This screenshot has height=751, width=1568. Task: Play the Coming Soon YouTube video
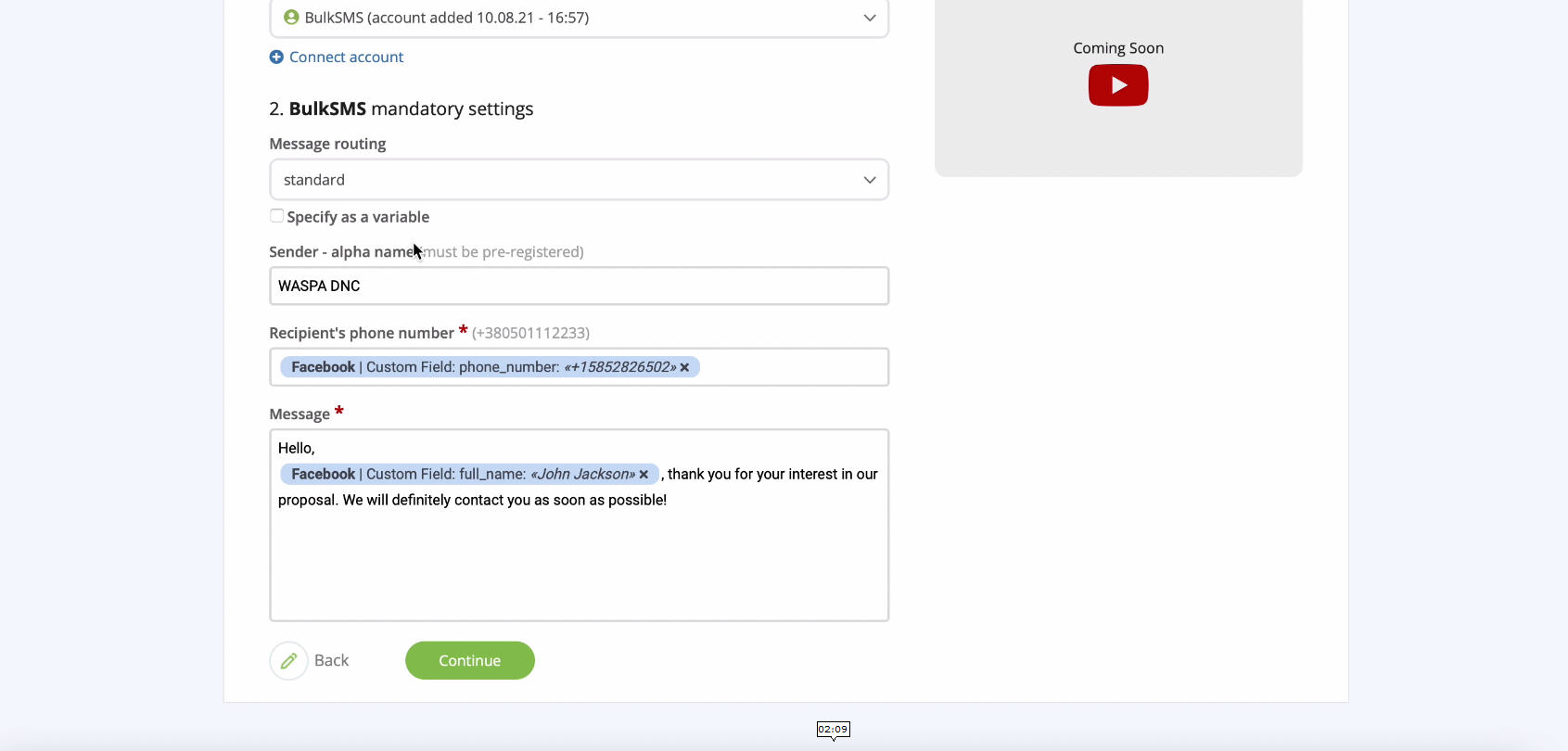tap(1118, 85)
